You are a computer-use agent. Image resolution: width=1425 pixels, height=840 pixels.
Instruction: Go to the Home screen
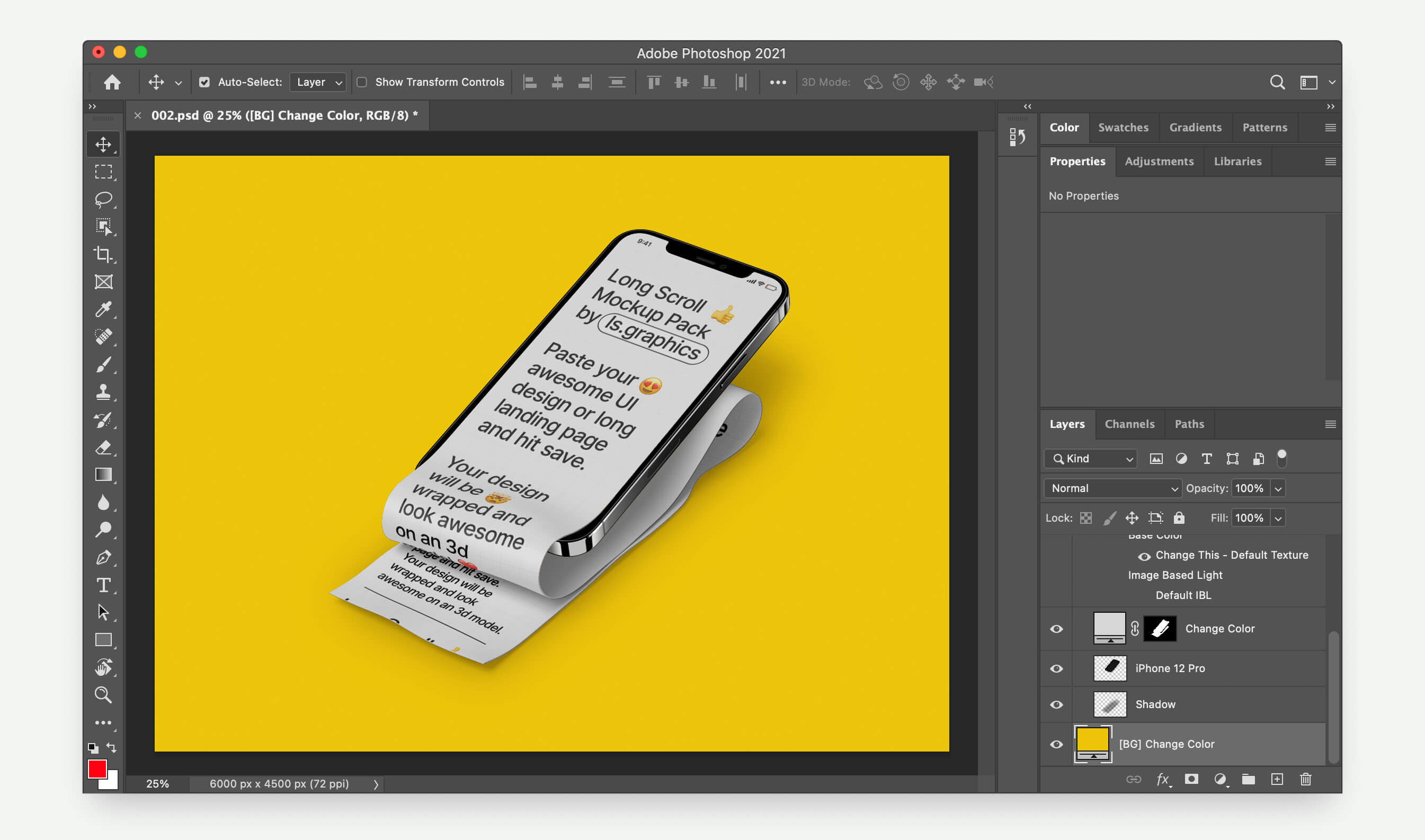(112, 82)
